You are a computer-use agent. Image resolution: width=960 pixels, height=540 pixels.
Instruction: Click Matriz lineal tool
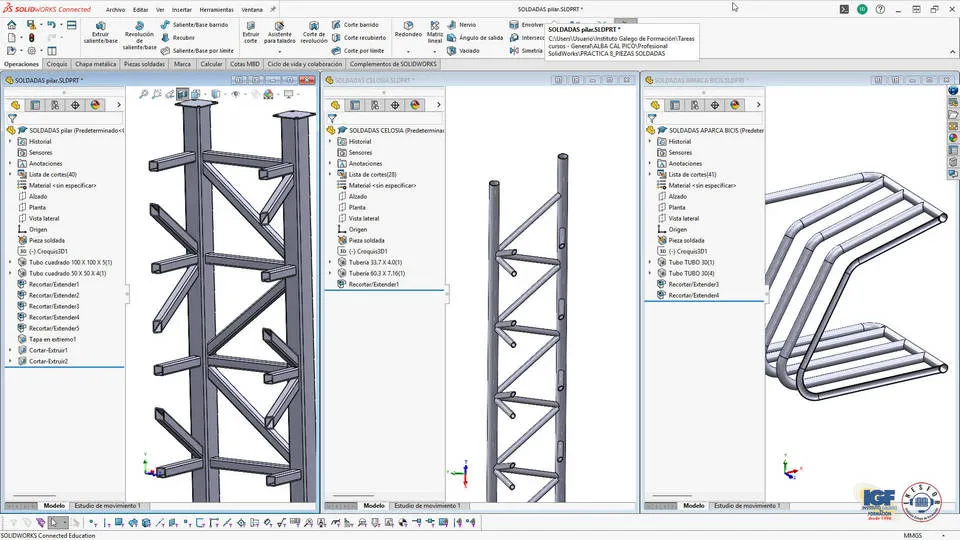pos(435,32)
